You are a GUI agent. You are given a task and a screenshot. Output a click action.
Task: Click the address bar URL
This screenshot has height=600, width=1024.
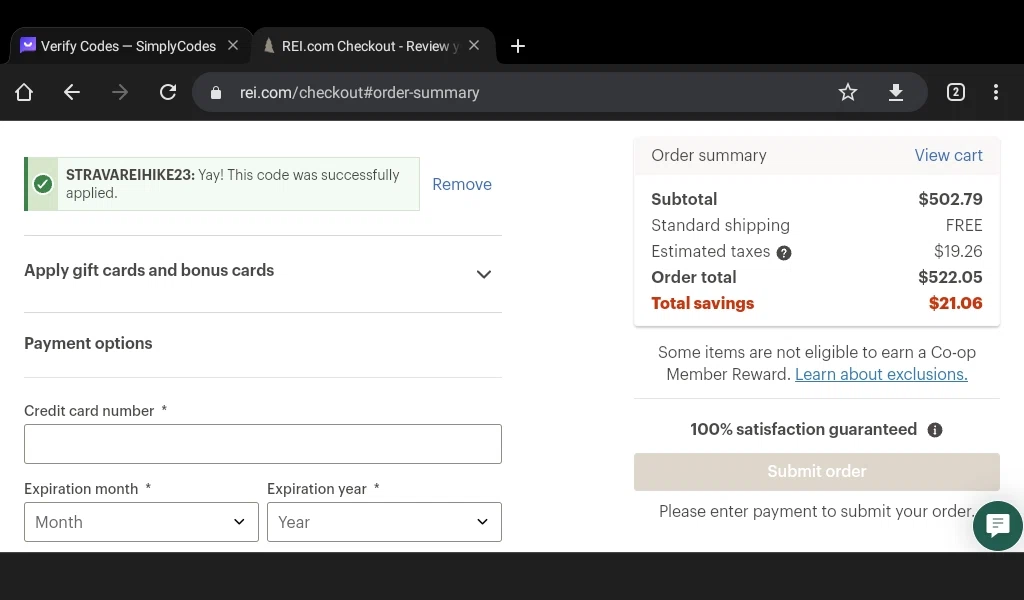pyautogui.click(x=359, y=93)
